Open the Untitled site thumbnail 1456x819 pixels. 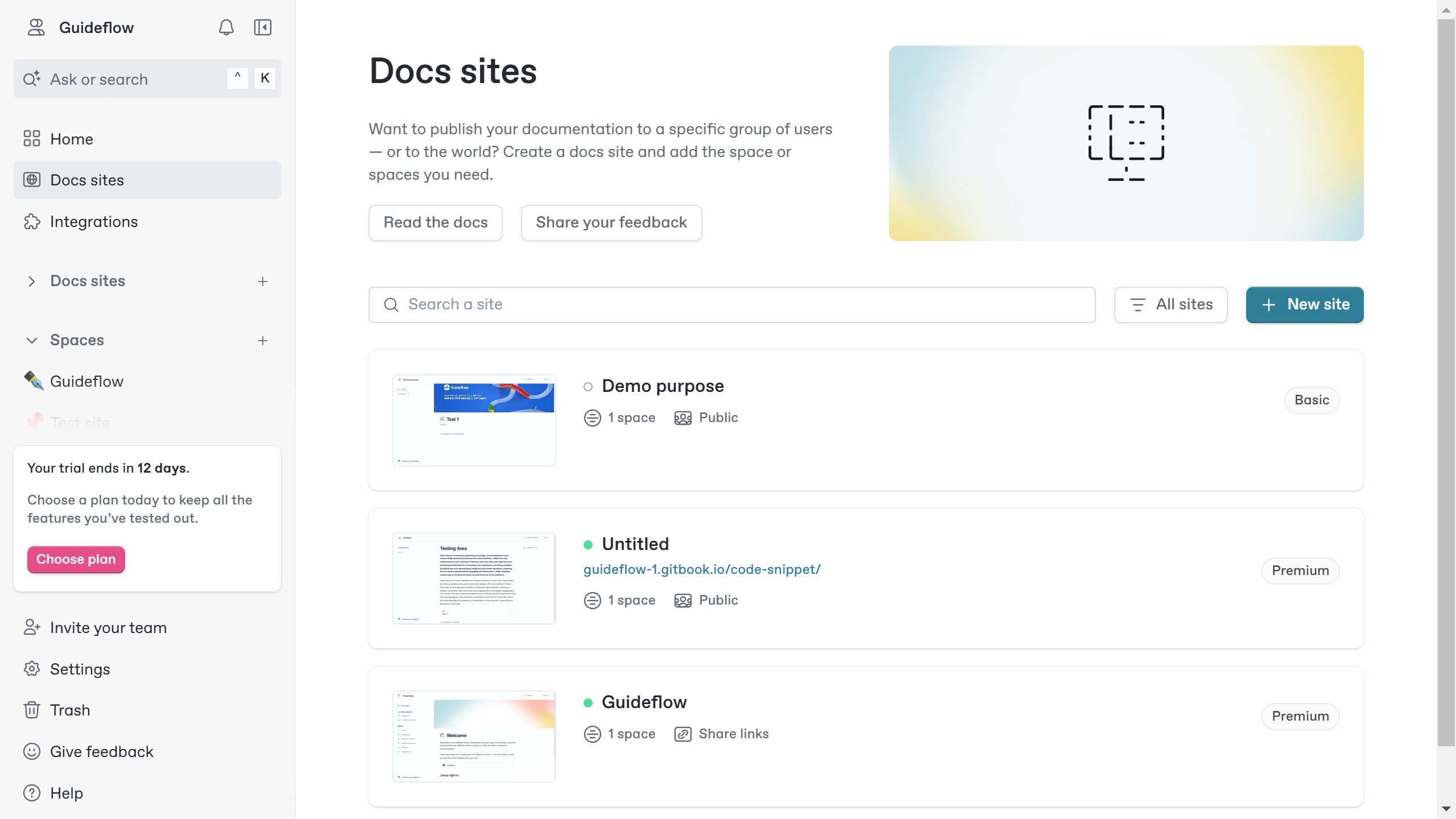pyautogui.click(x=474, y=578)
